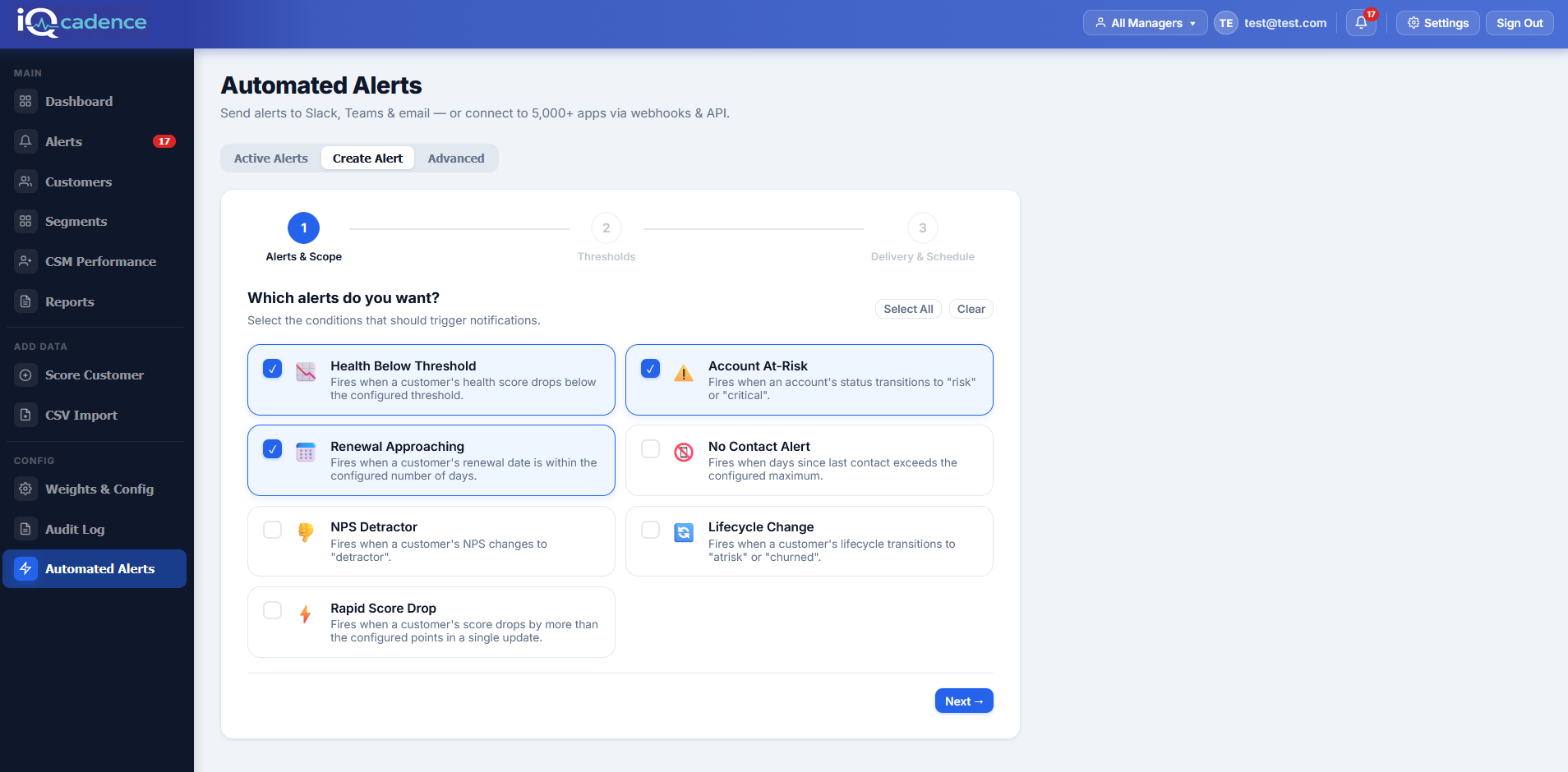Enable the NPS Detractor alert
The image size is (1568, 772).
coord(272,529)
